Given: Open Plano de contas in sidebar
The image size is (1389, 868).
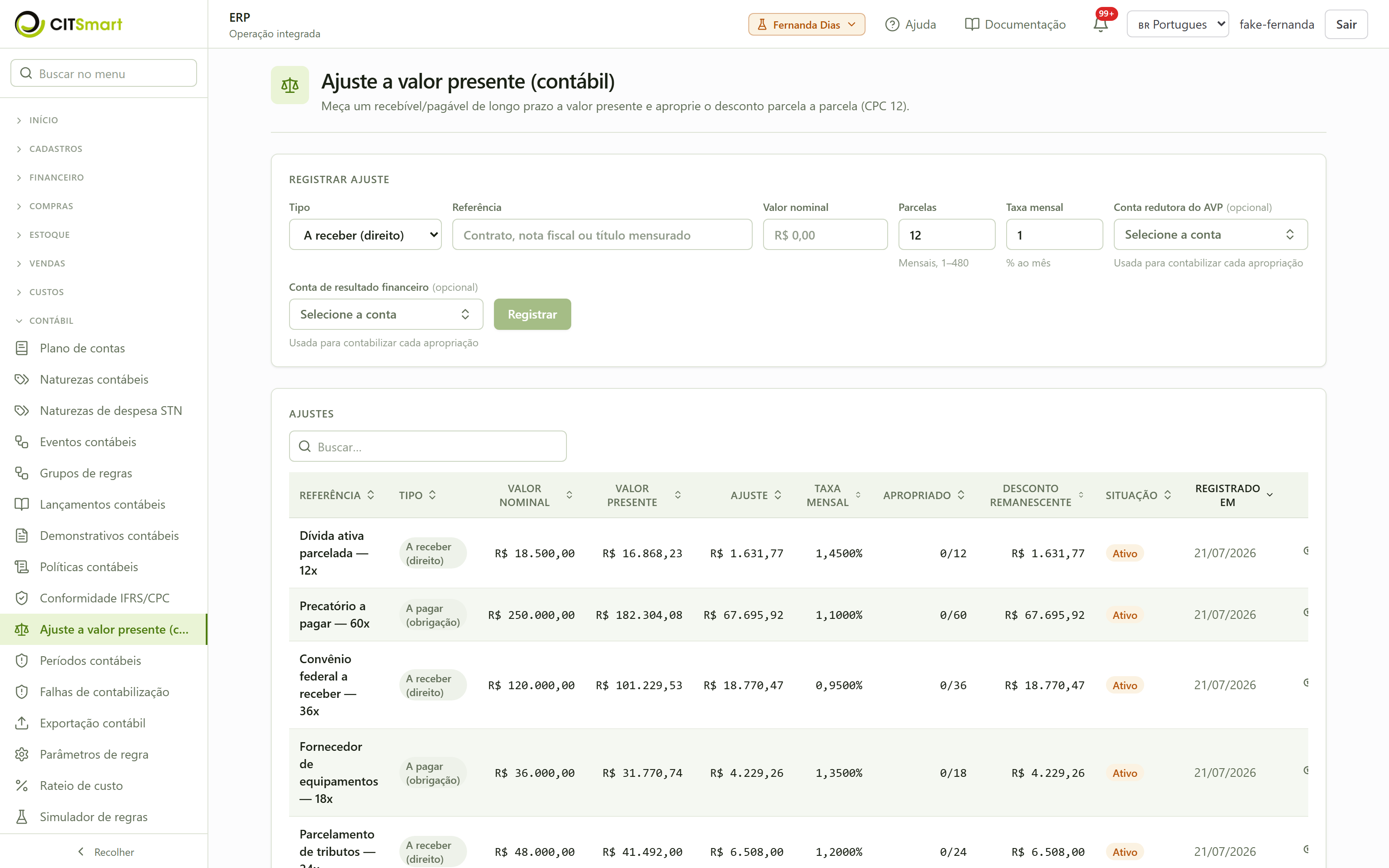Looking at the screenshot, I should [103, 348].
